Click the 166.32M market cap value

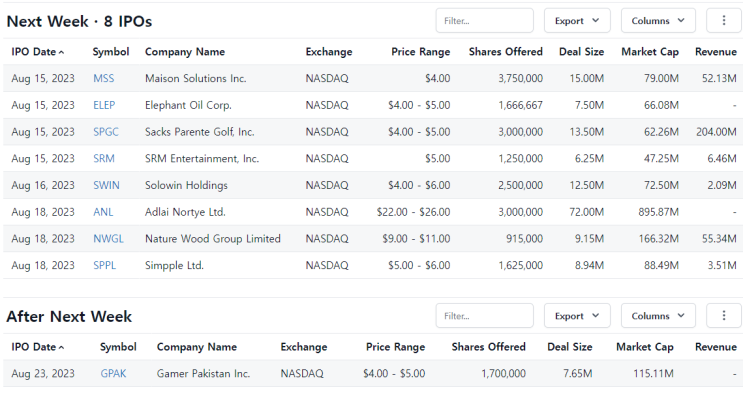658,238
